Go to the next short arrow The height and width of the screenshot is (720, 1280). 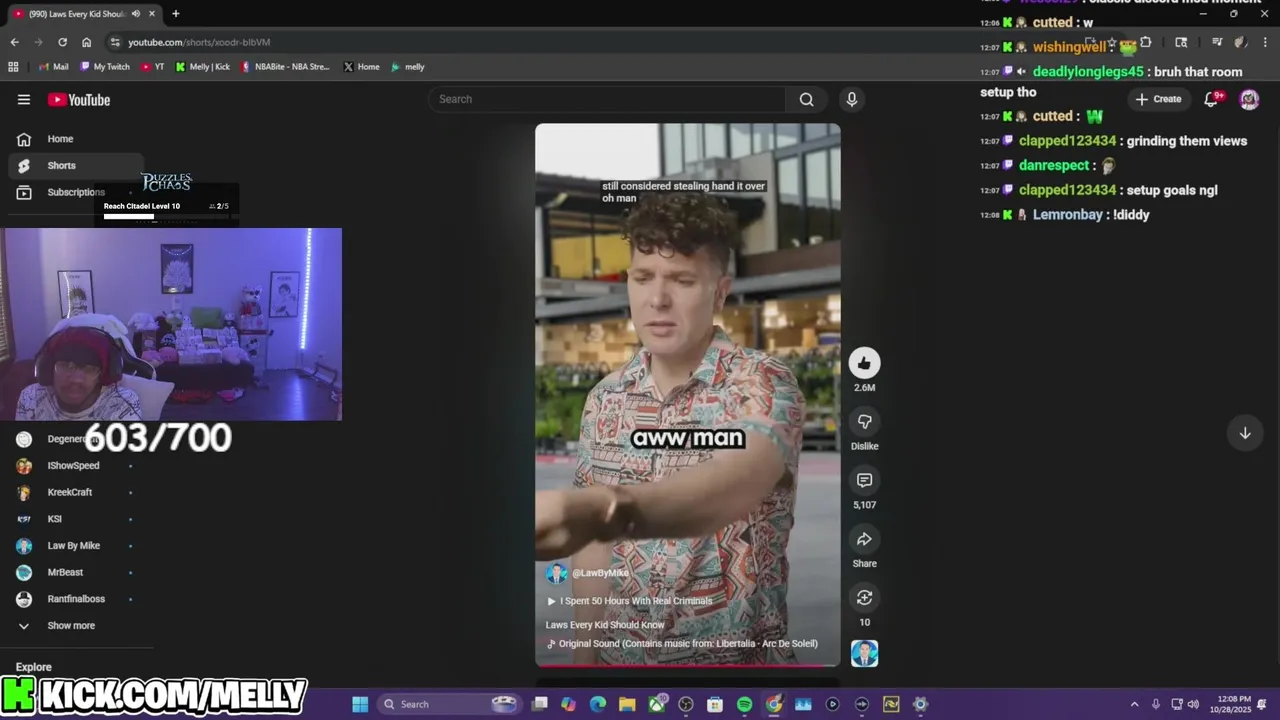pos(1245,433)
